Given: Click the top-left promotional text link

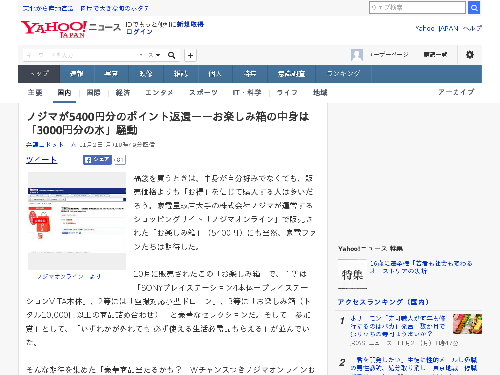Looking at the screenshot, I should point(86,8).
